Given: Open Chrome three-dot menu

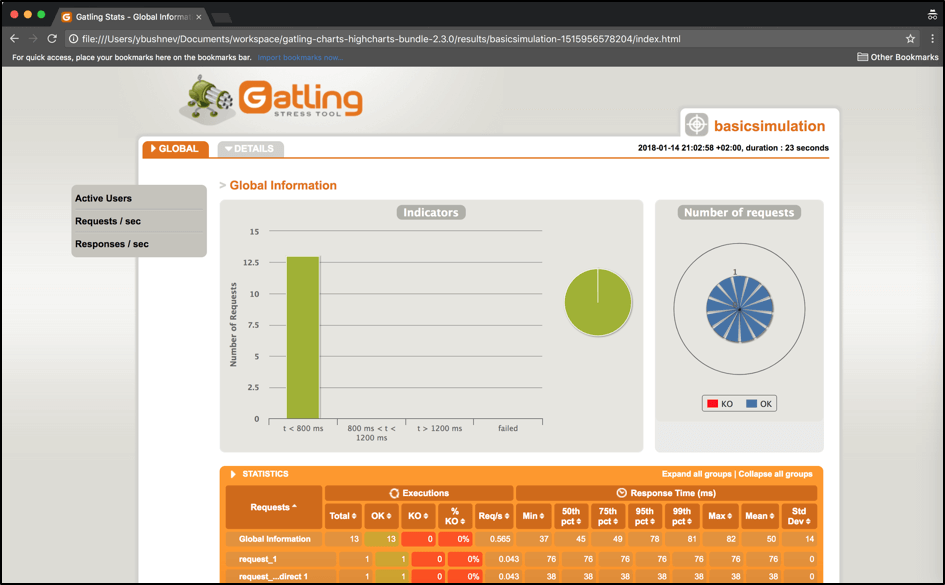Looking at the screenshot, I should tap(932, 39).
